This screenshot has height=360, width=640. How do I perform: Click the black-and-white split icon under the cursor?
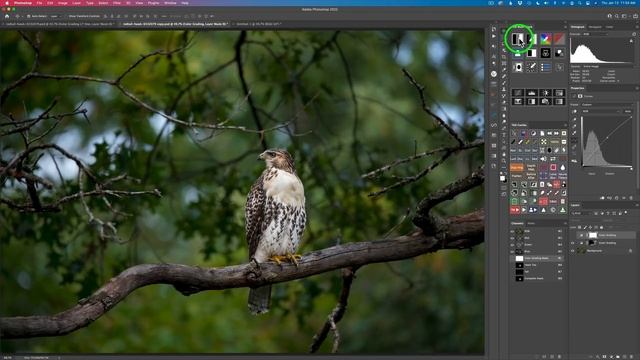tap(518, 39)
